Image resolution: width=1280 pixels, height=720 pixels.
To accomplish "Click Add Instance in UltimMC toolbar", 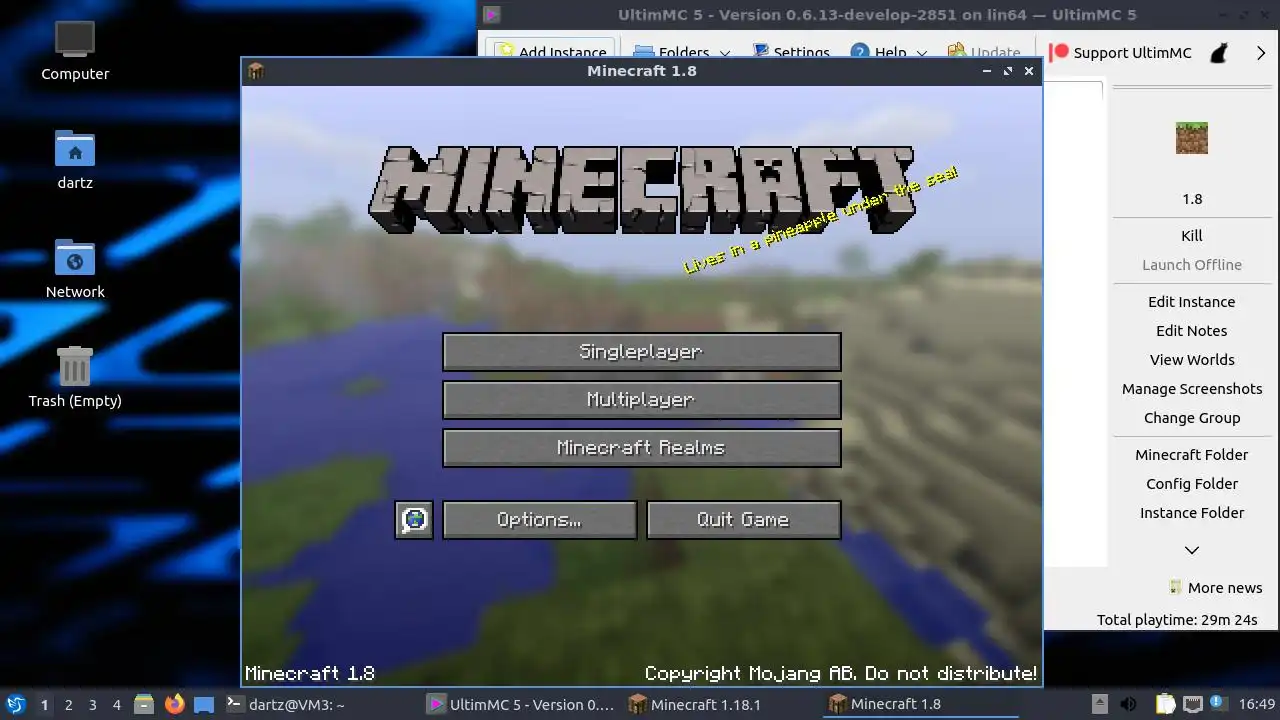I will (551, 53).
